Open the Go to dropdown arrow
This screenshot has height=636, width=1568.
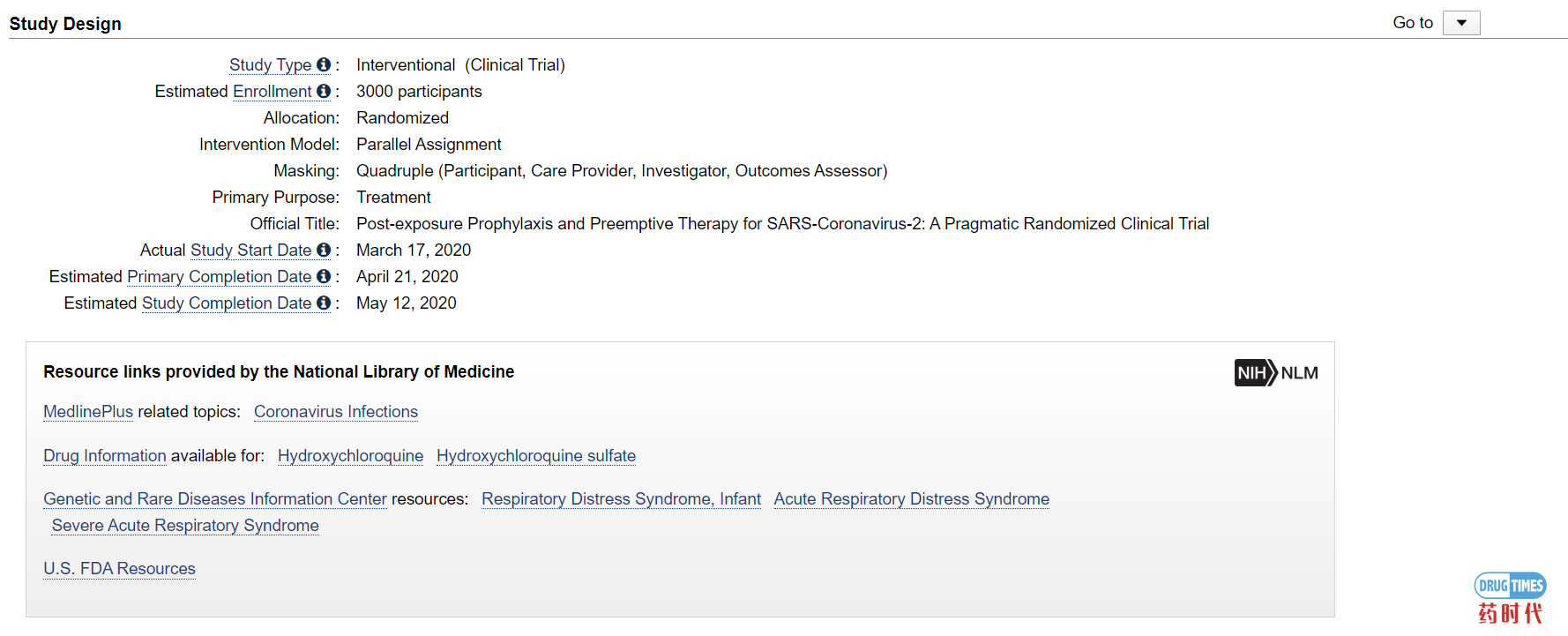(1461, 23)
